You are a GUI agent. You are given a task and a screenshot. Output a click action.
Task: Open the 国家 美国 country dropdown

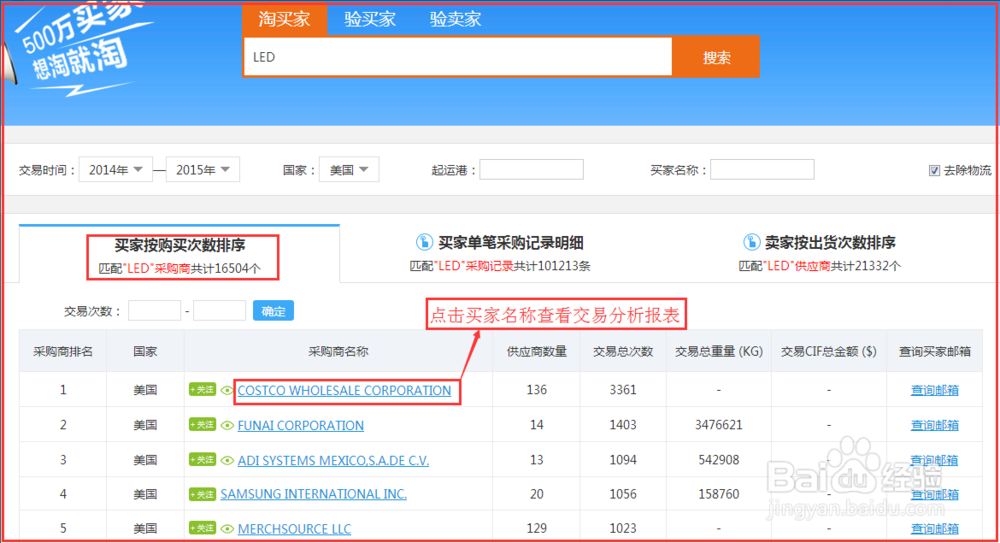point(349,170)
